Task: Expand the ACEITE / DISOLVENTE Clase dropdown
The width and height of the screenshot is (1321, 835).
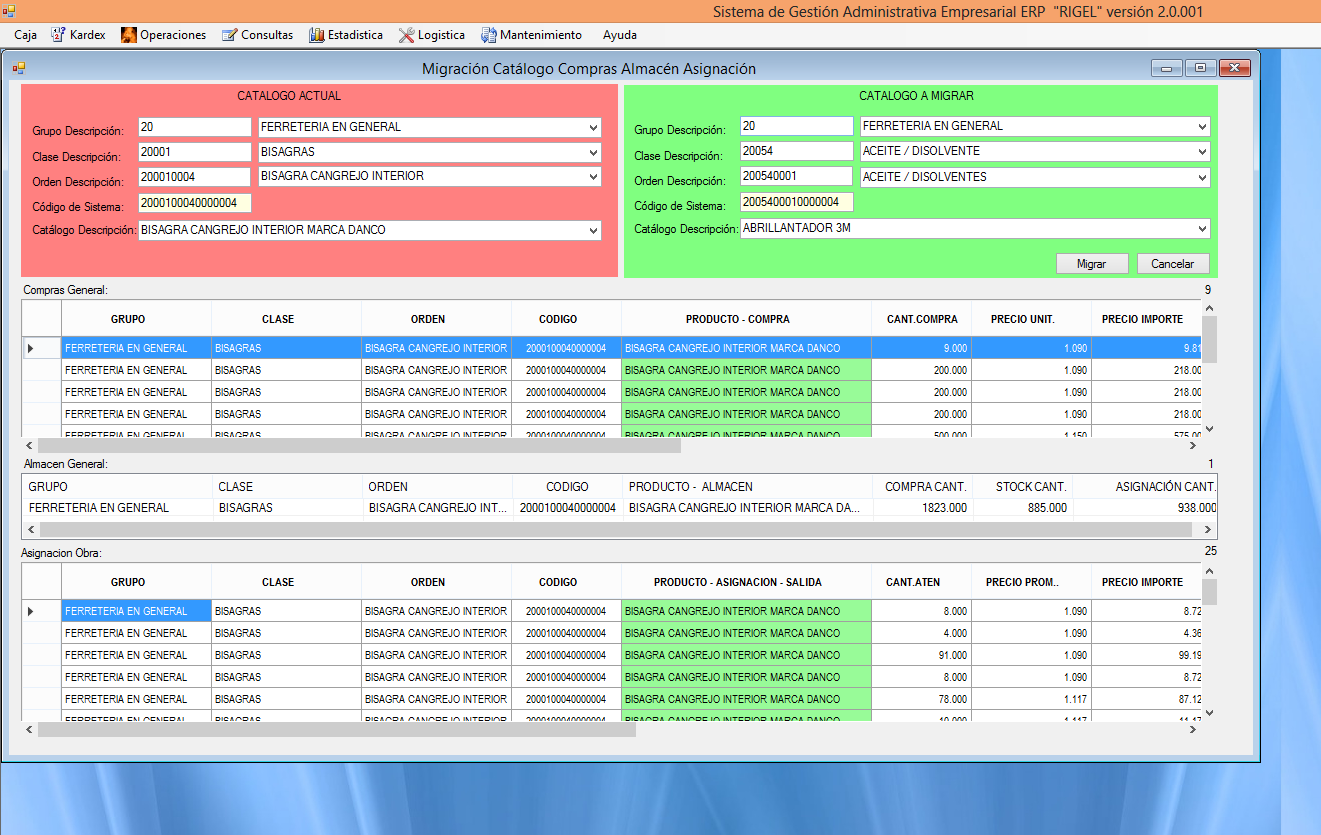Action: 1202,151
